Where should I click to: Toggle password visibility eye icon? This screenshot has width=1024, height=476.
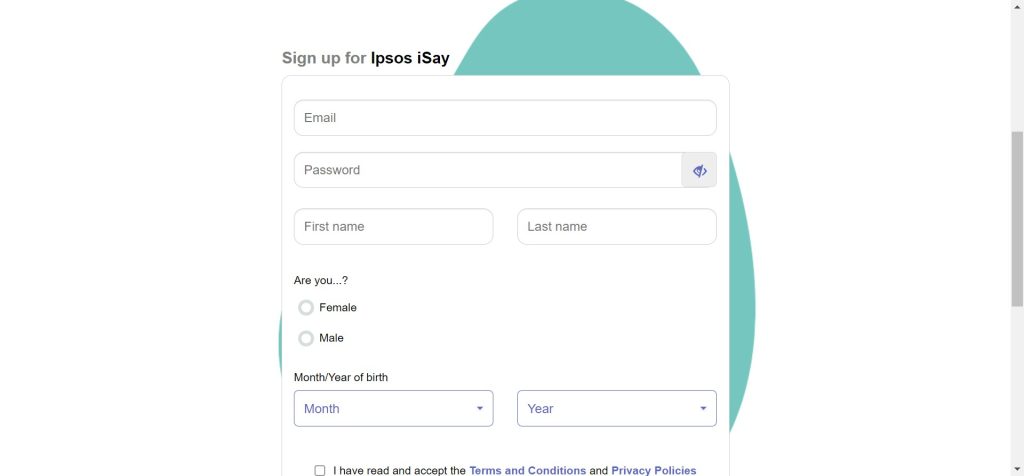(x=699, y=170)
